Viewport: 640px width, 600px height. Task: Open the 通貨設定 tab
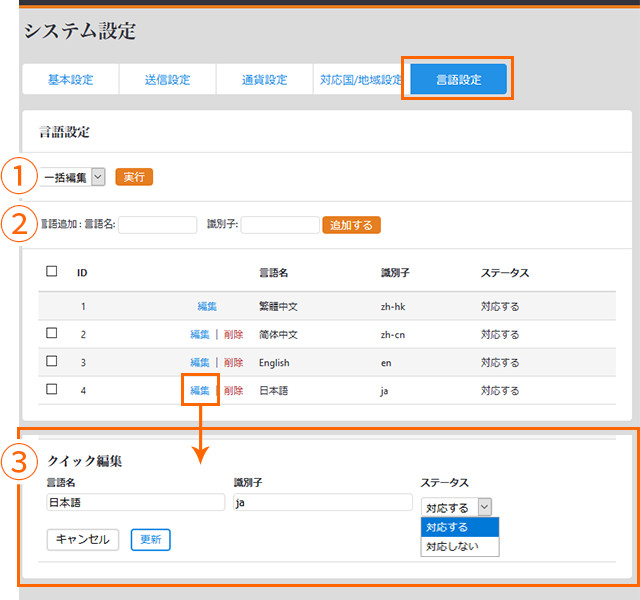(x=264, y=80)
